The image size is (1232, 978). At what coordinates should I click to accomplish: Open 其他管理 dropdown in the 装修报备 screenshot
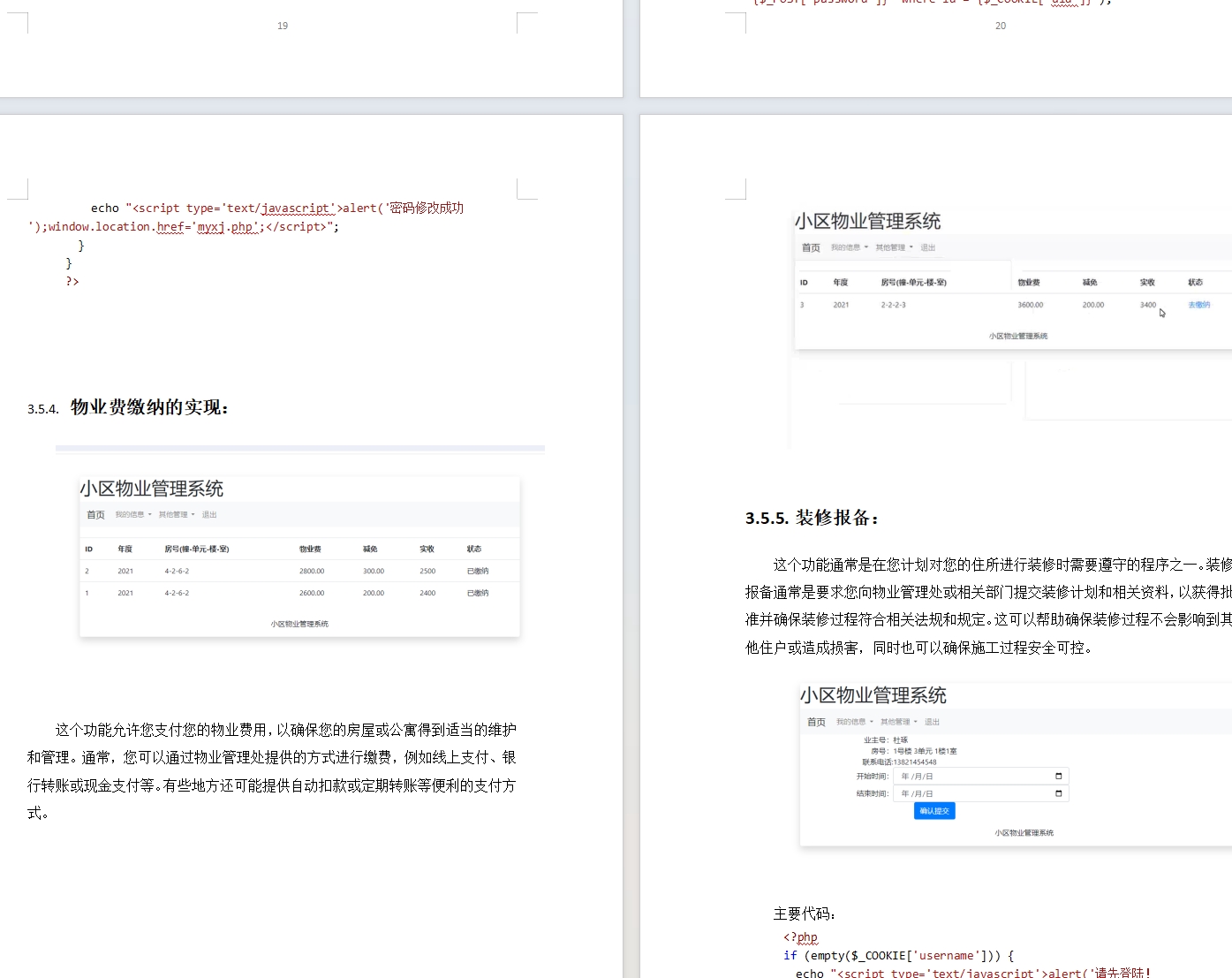[898, 722]
